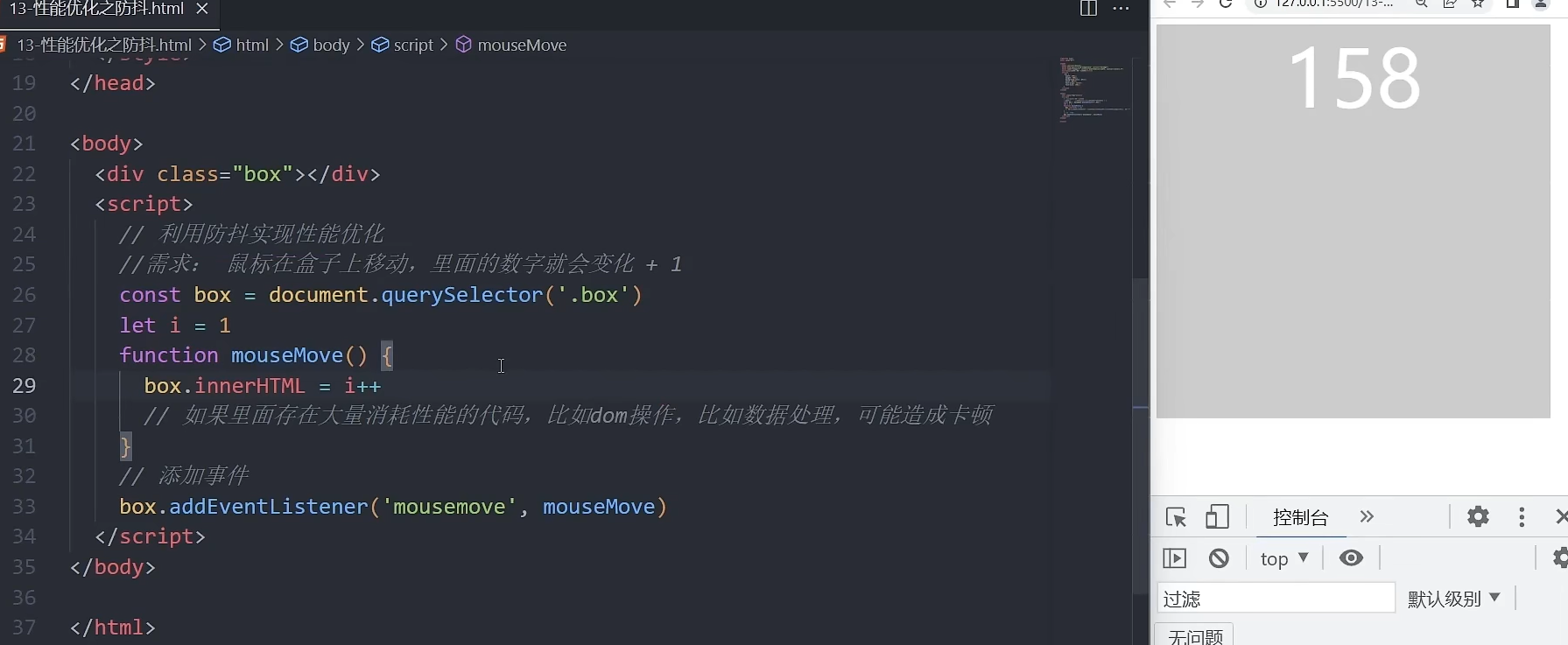Close the DevTools panel

point(1561,517)
